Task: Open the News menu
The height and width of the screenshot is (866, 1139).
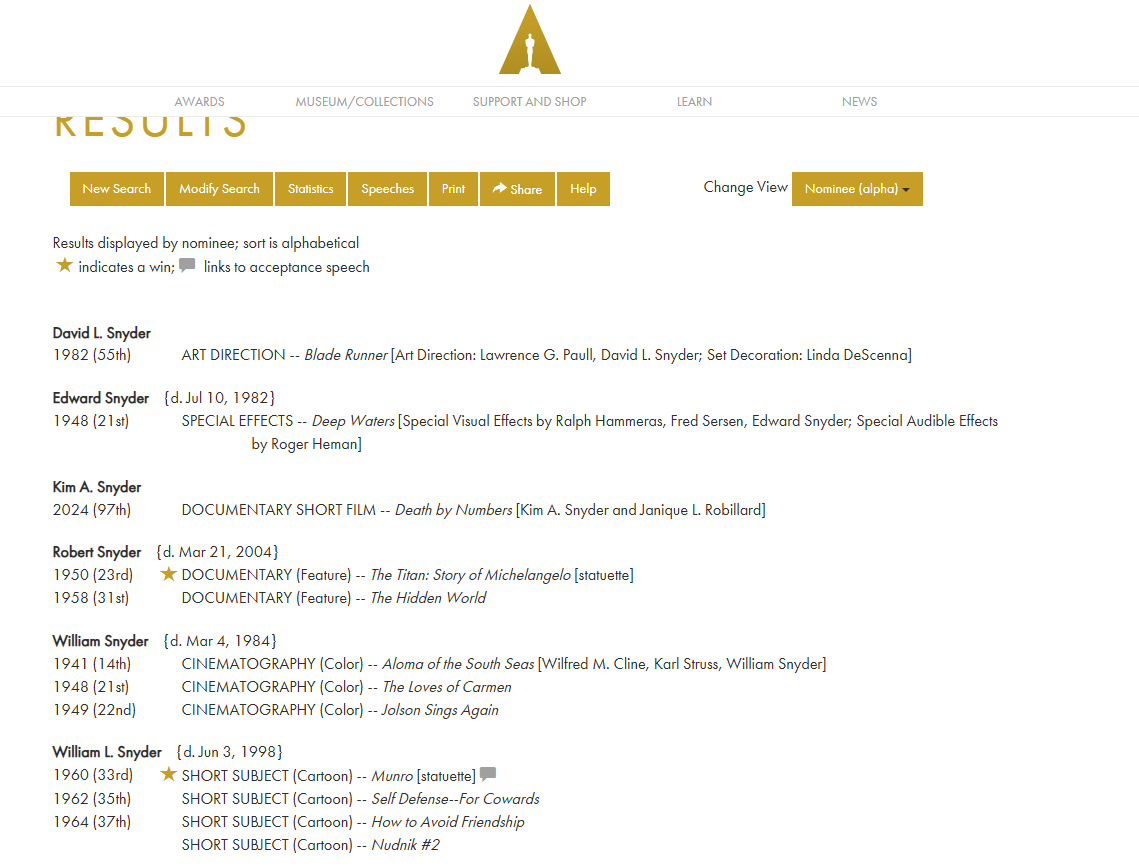Action: coord(859,102)
